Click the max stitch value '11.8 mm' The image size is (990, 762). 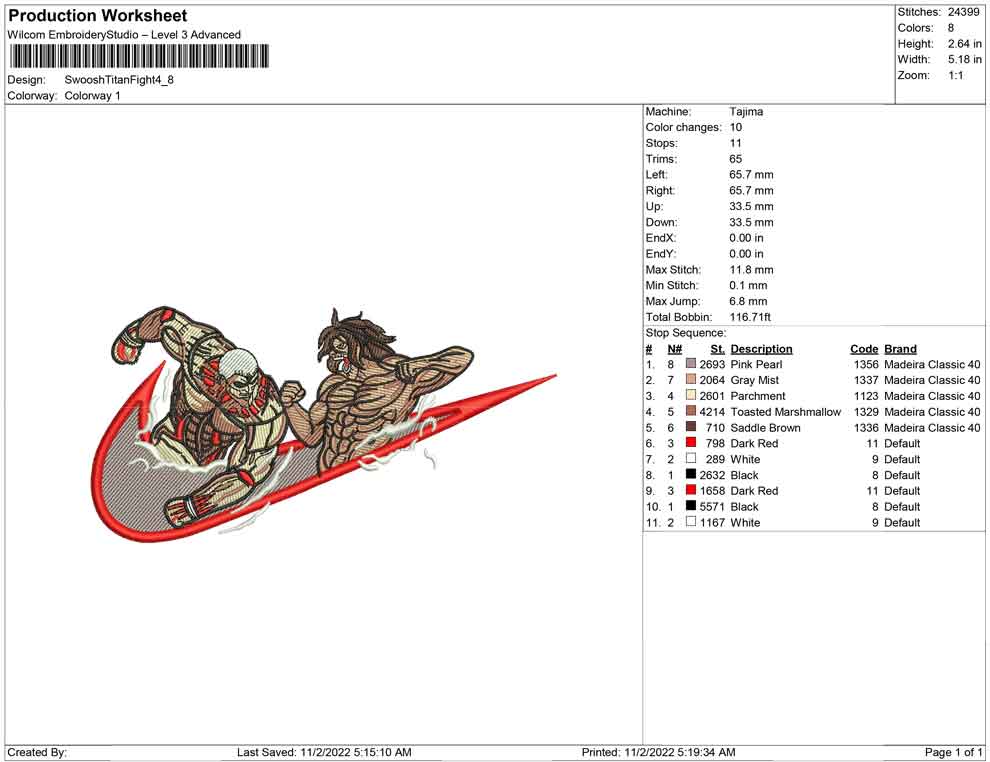pyautogui.click(x=751, y=269)
